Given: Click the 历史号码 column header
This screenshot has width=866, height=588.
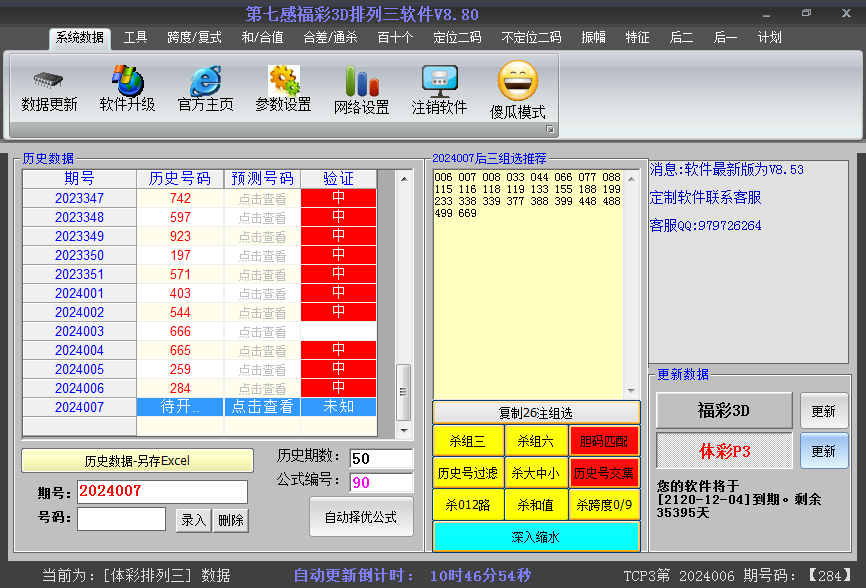Looking at the screenshot, I should pos(180,179).
